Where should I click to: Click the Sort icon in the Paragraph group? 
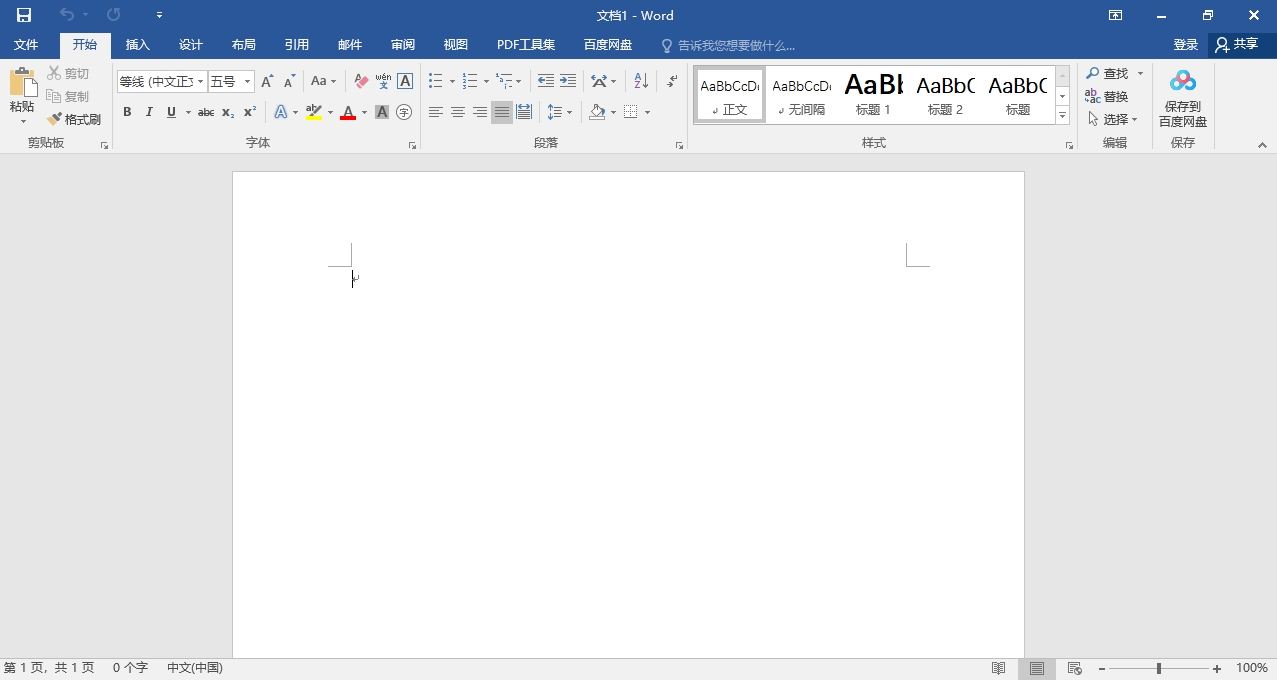click(639, 80)
